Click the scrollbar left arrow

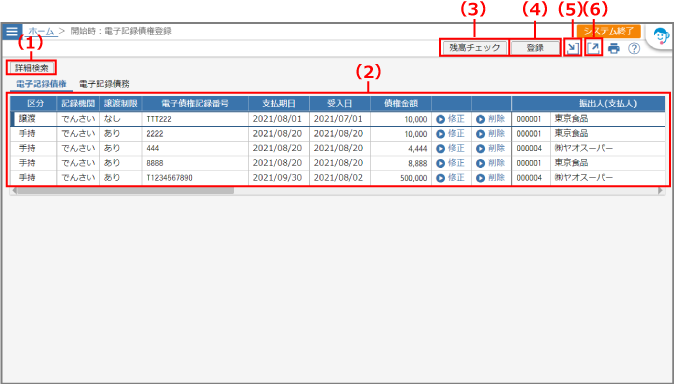14,190
